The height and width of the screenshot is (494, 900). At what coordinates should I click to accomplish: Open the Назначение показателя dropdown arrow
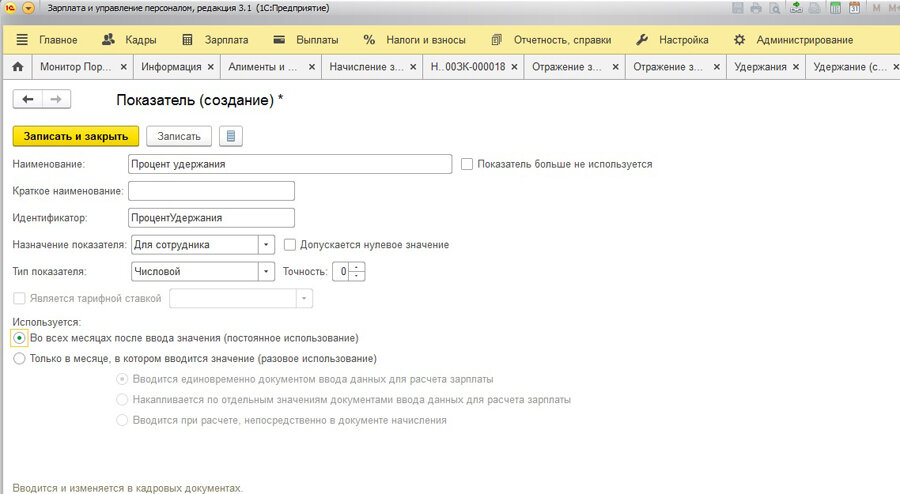pyautogui.click(x=266, y=245)
